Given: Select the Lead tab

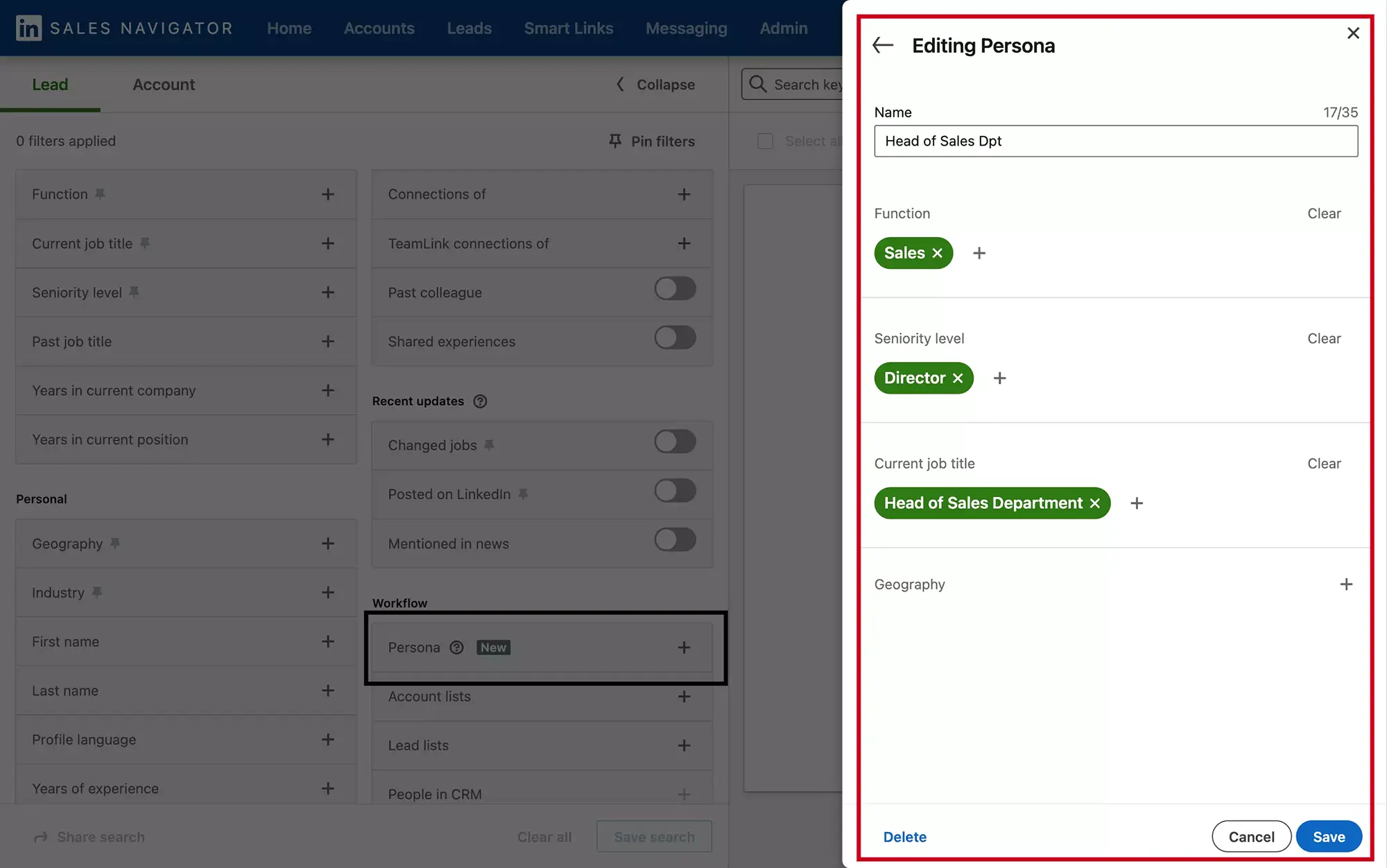Looking at the screenshot, I should coord(50,84).
